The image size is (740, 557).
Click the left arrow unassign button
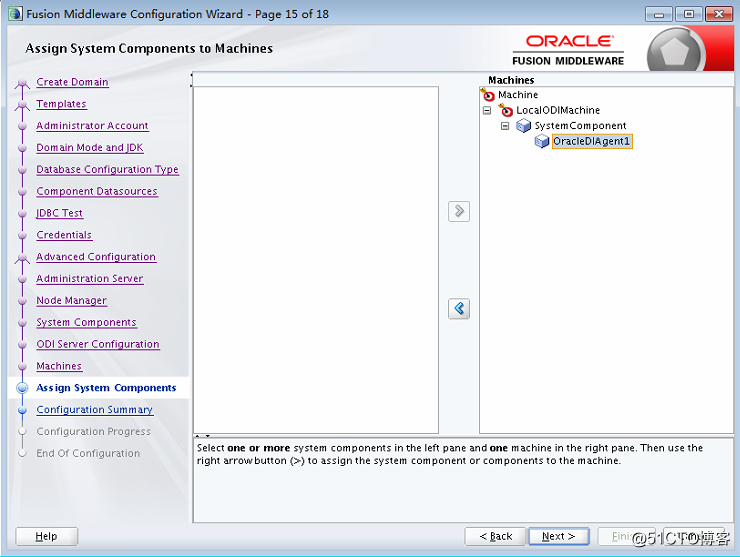[459, 309]
